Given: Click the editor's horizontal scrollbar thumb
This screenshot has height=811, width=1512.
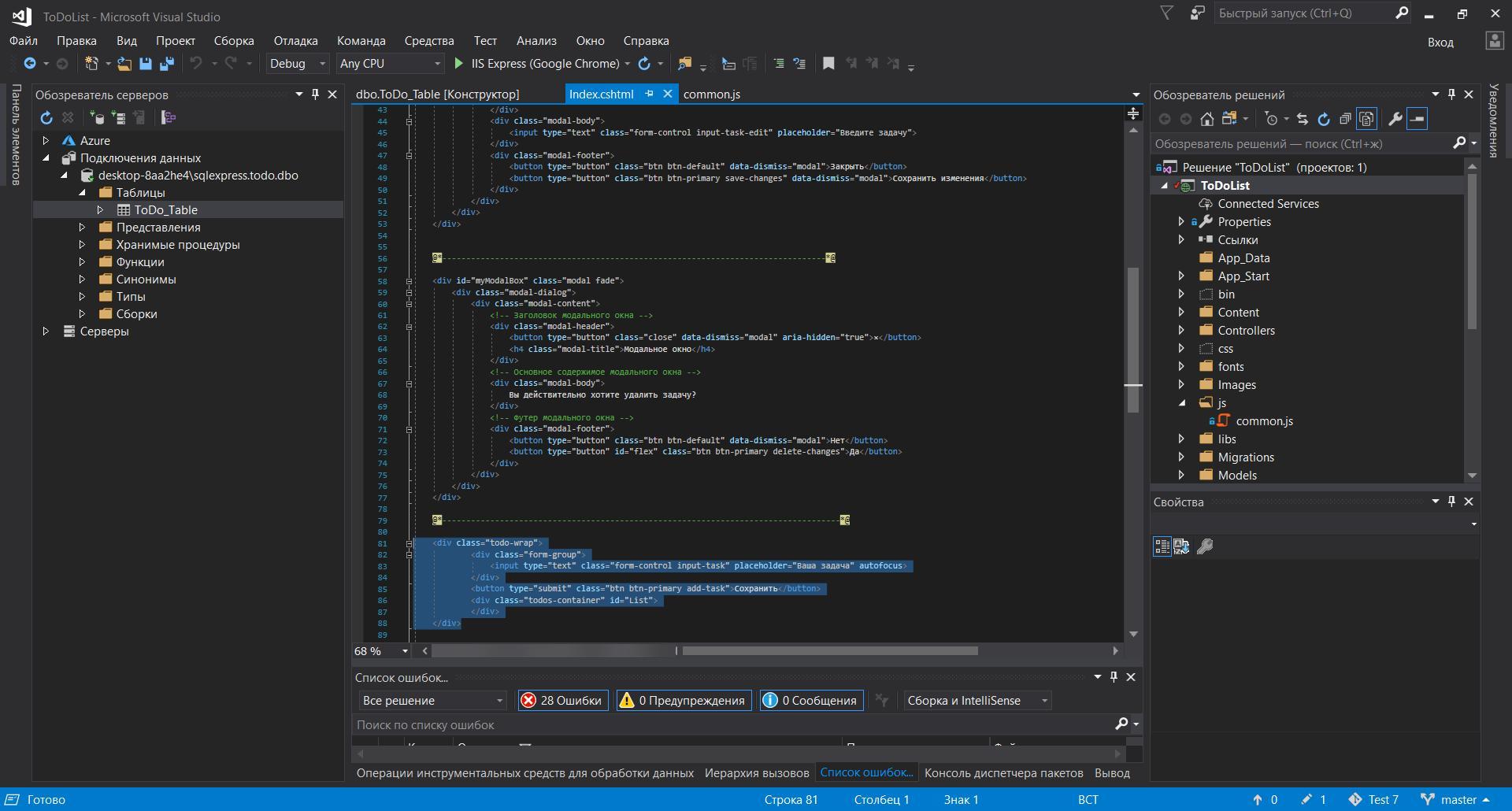Looking at the screenshot, I should 829,651.
